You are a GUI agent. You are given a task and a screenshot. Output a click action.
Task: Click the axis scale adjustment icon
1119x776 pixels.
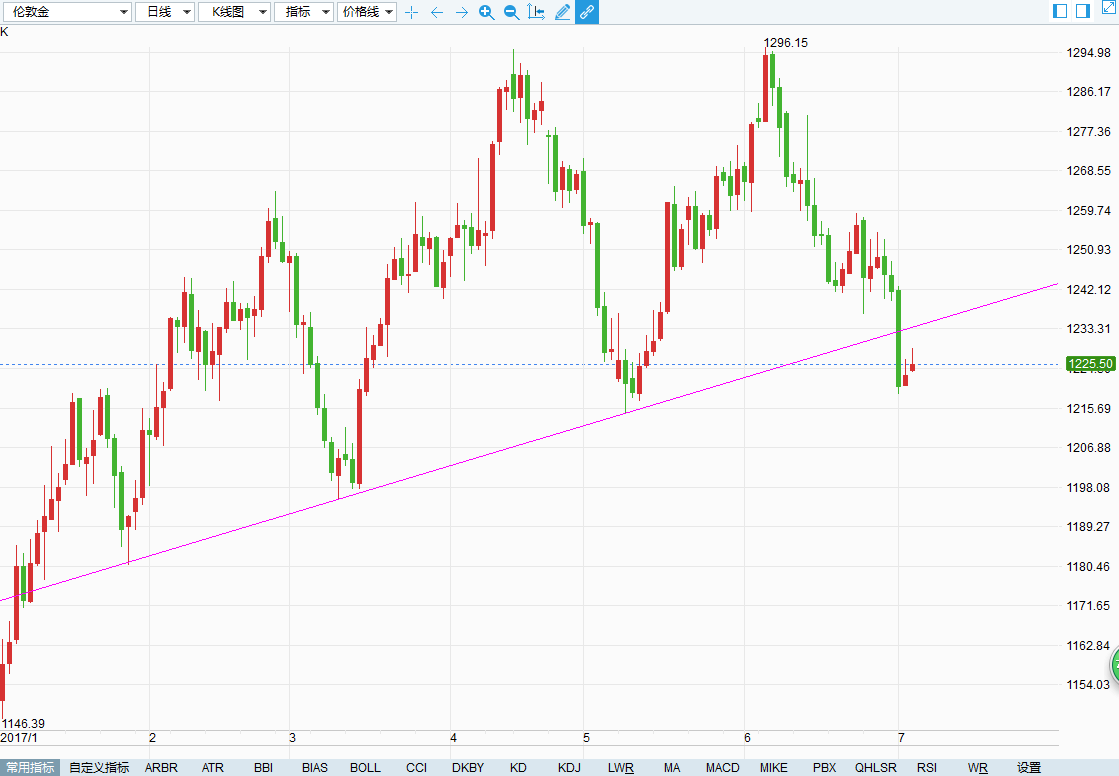coord(536,12)
